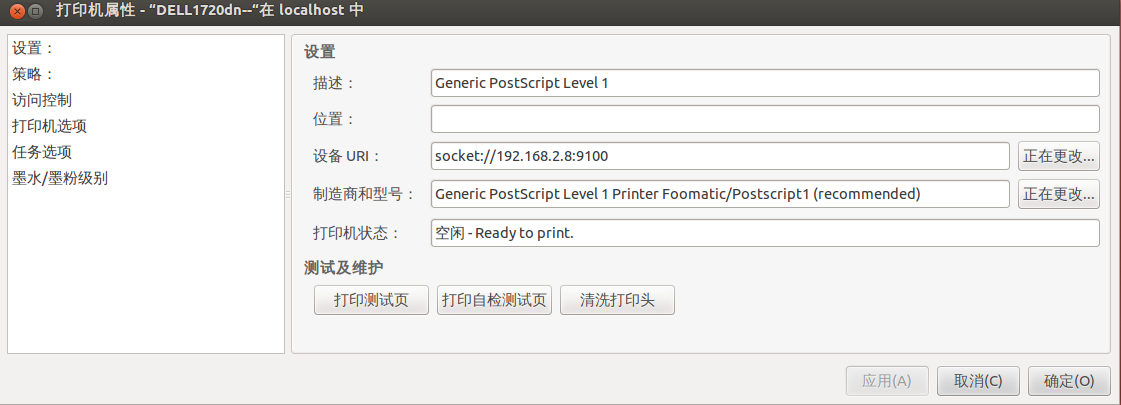
Task: Click the 打印机状态 Ready to print field
Action: click(765, 233)
